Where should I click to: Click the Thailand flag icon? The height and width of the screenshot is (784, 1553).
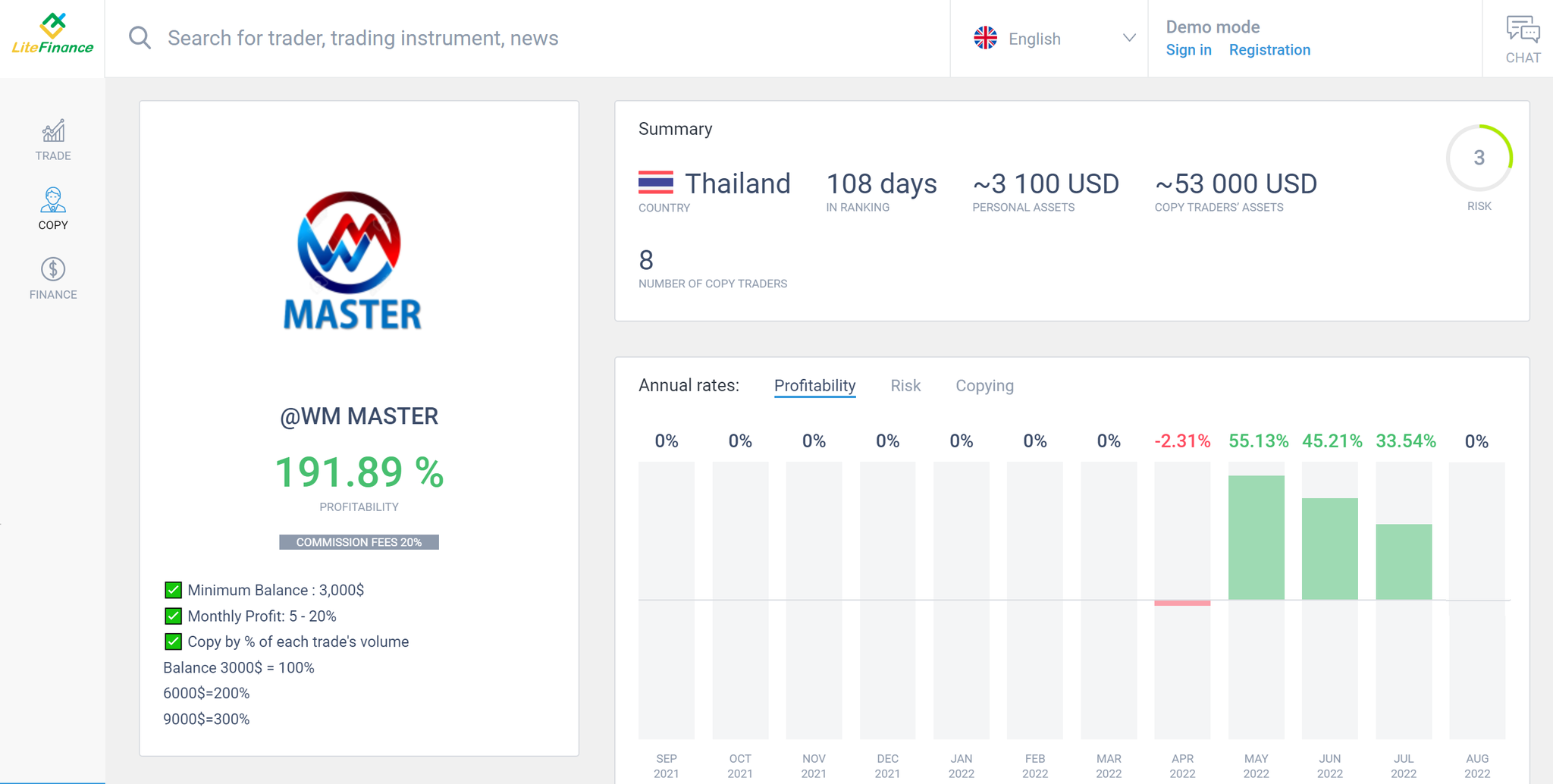click(656, 182)
